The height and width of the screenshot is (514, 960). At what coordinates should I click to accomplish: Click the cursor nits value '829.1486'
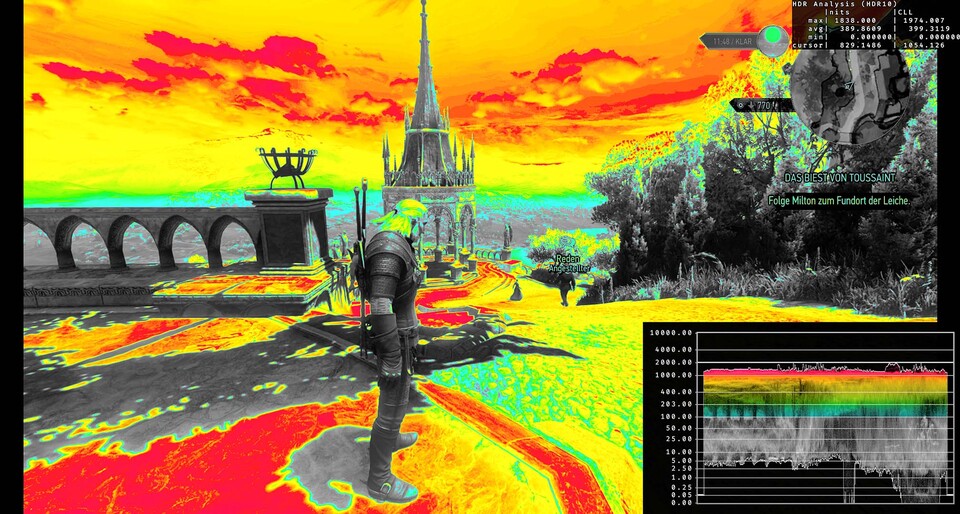click(x=862, y=45)
